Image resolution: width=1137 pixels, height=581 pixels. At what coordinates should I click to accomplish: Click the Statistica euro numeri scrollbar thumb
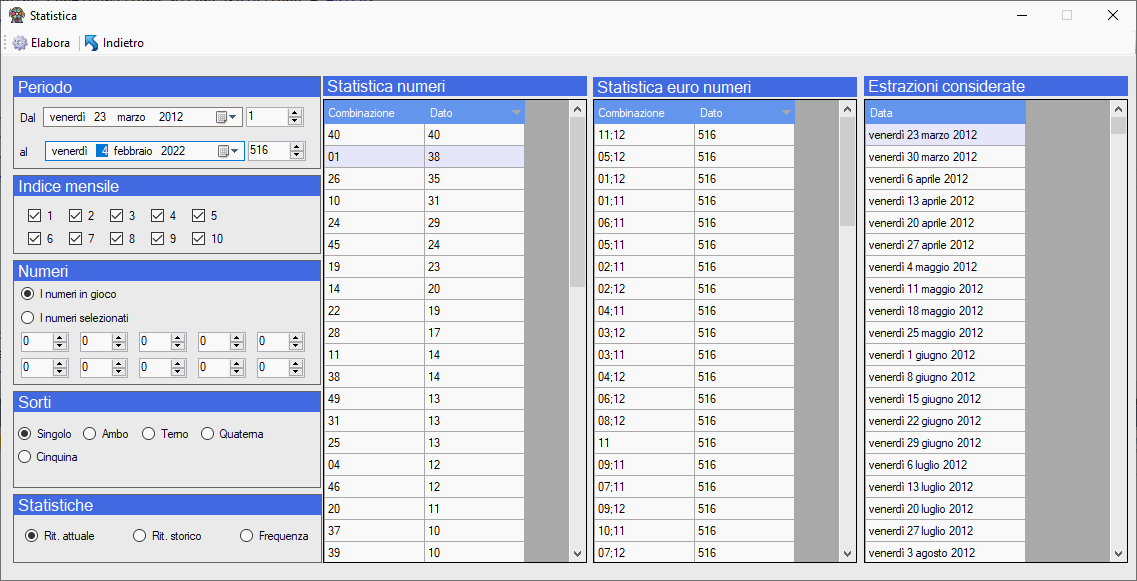[x=847, y=171]
